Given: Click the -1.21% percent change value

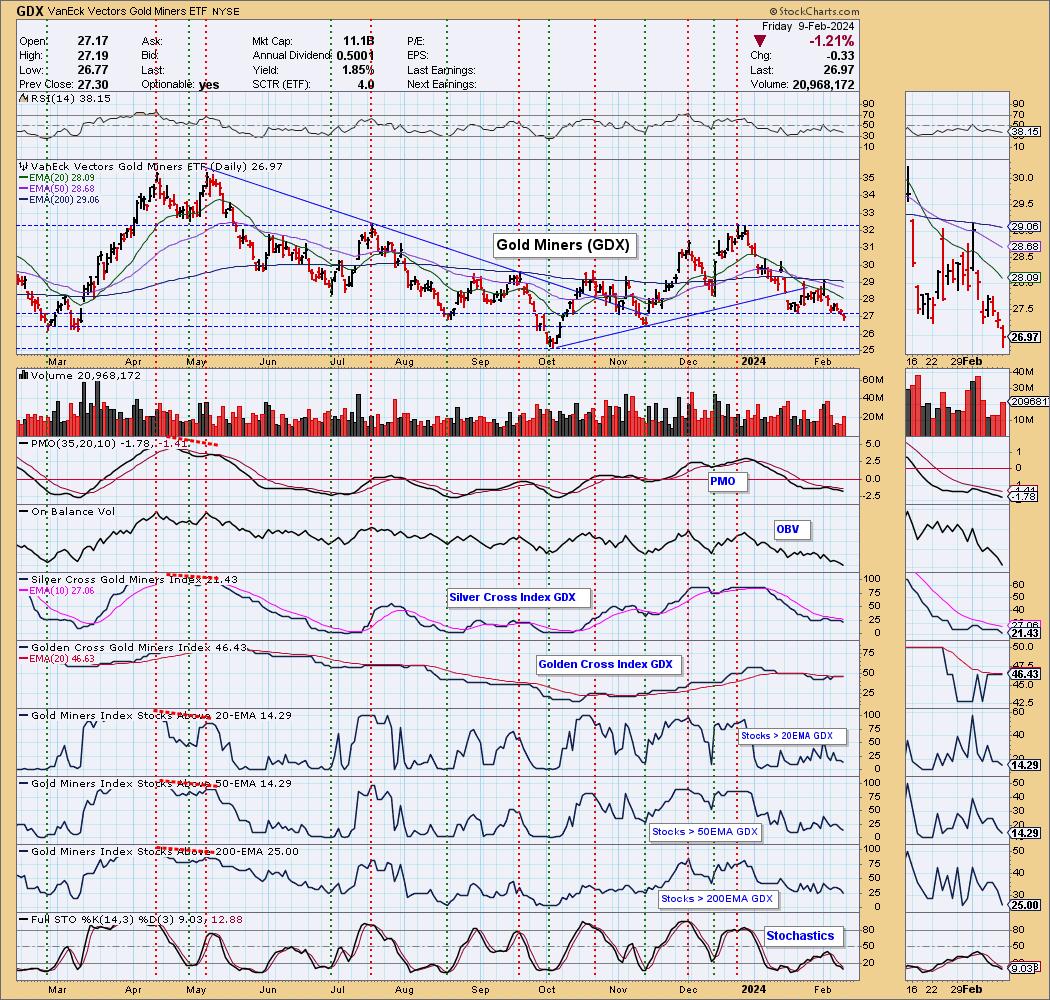Looking at the screenshot, I should tap(832, 41).
